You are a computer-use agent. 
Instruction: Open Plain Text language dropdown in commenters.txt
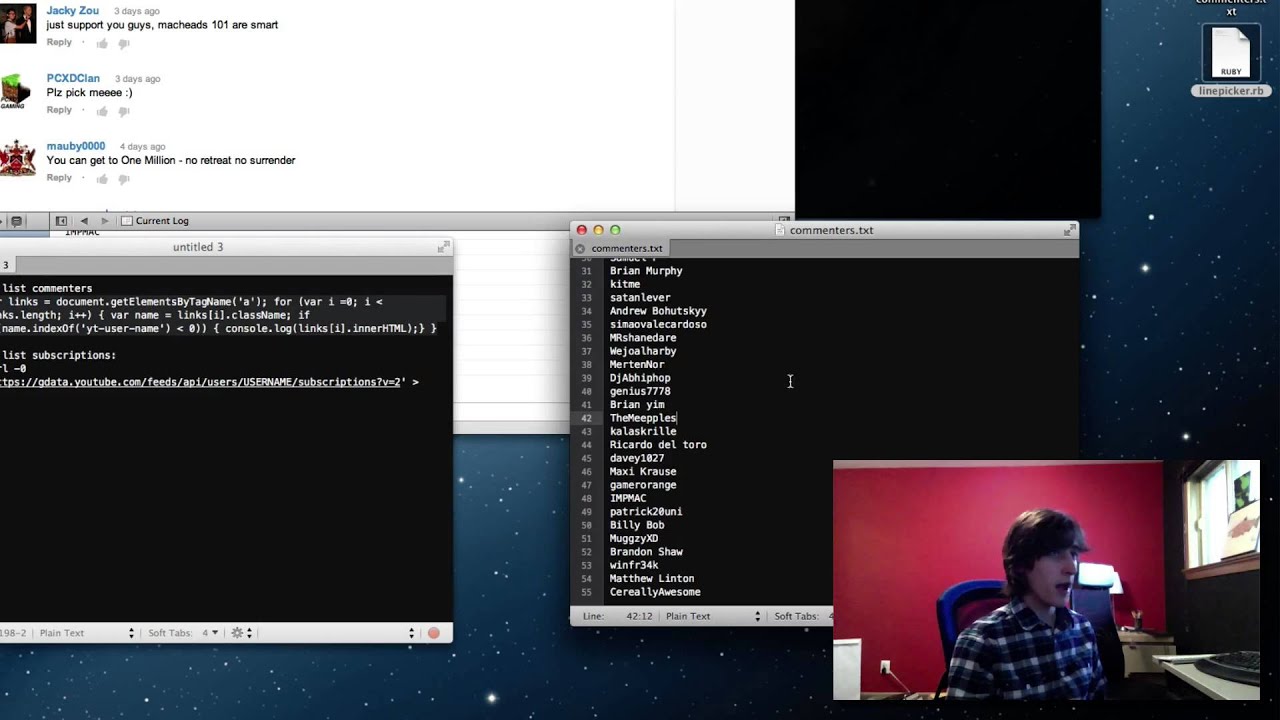coord(713,616)
